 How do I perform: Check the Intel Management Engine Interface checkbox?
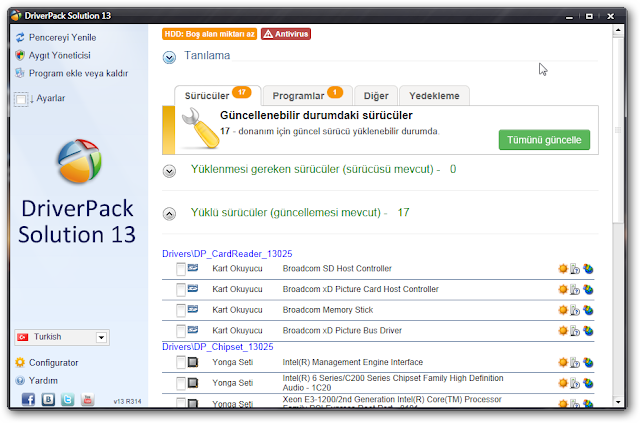(181, 363)
